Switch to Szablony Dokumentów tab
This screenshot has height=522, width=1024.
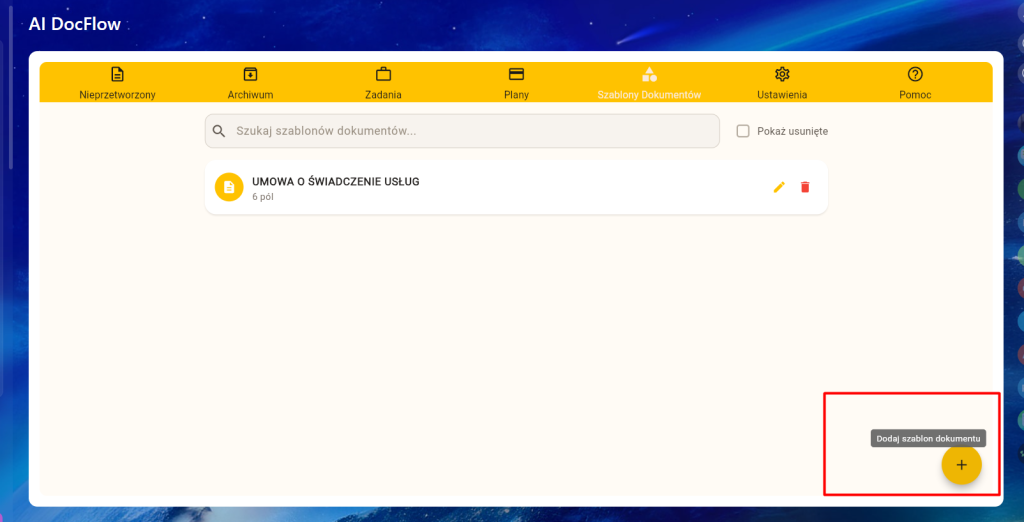click(x=649, y=83)
